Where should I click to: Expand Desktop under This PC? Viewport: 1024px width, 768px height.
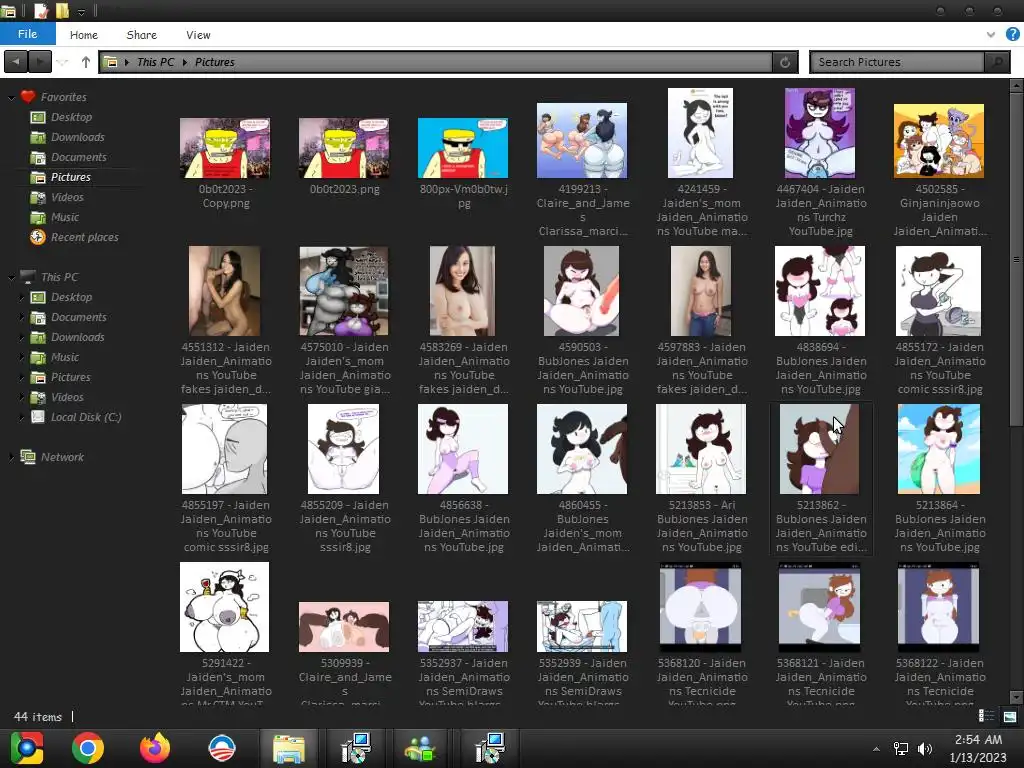pos(22,297)
